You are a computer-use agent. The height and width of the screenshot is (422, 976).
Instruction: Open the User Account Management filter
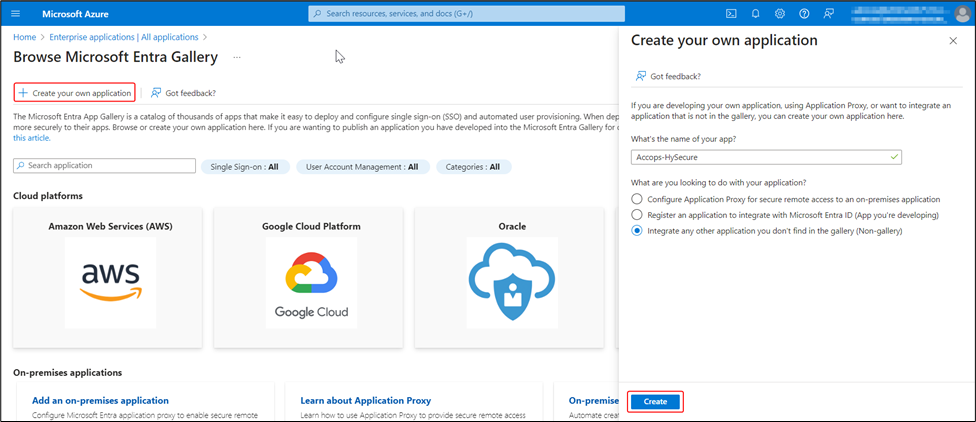[x=362, y=167]
